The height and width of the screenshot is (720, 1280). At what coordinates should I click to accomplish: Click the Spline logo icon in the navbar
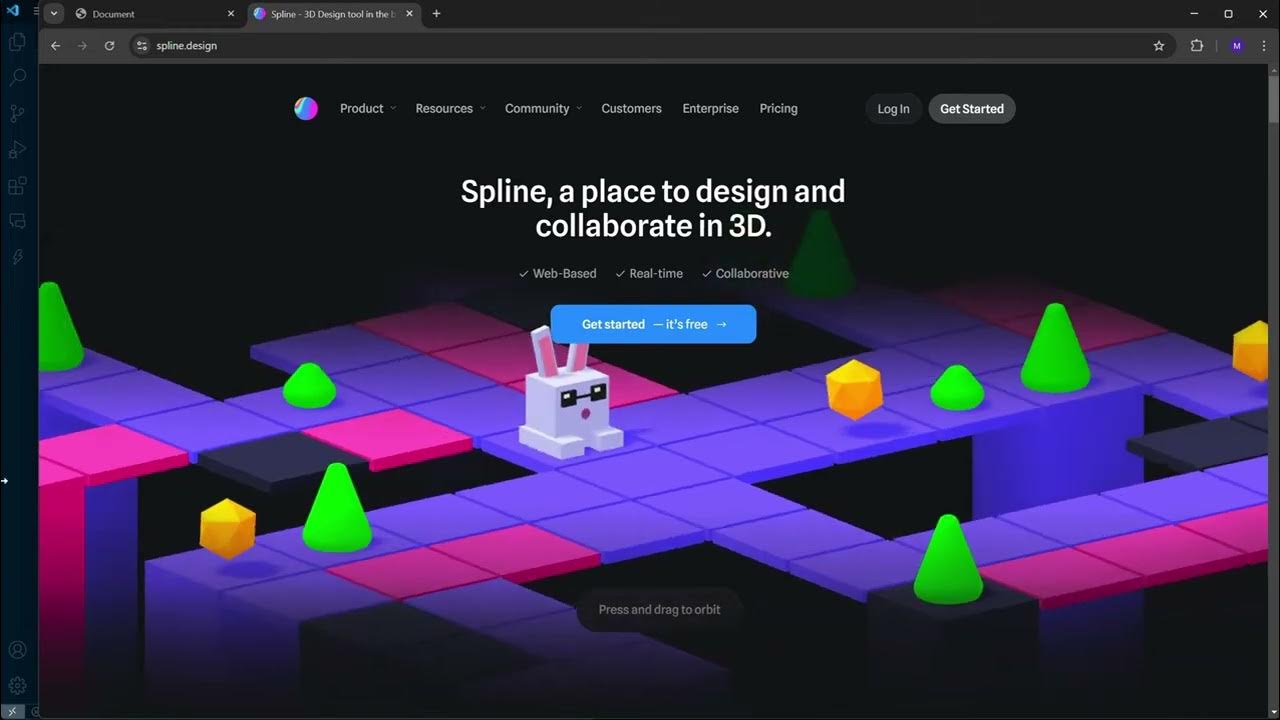pos(306,109)
